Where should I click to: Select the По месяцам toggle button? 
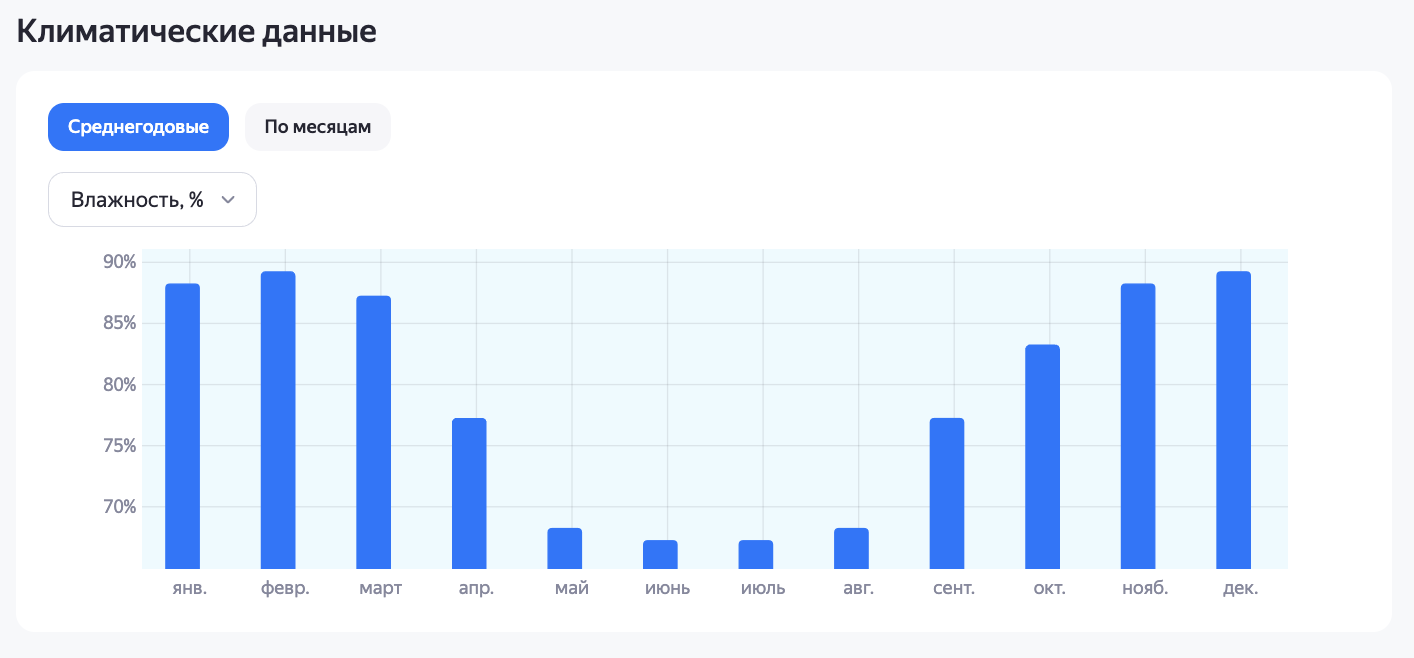[317, 127]
